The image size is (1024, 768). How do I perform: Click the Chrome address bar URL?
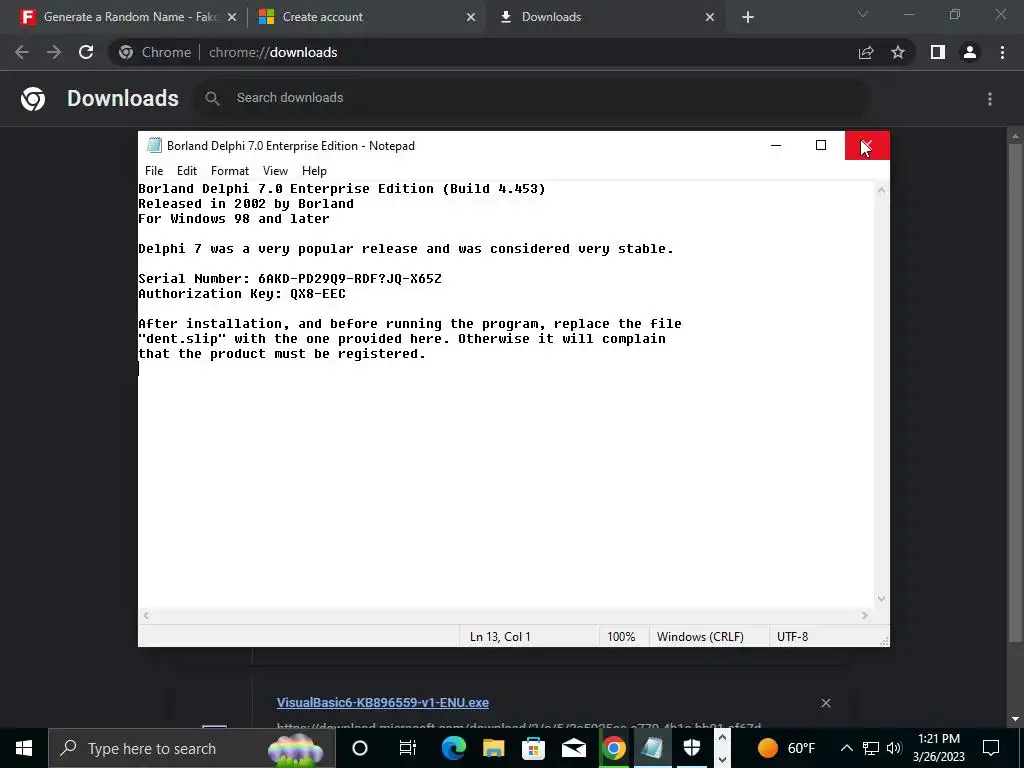(273, 52)
